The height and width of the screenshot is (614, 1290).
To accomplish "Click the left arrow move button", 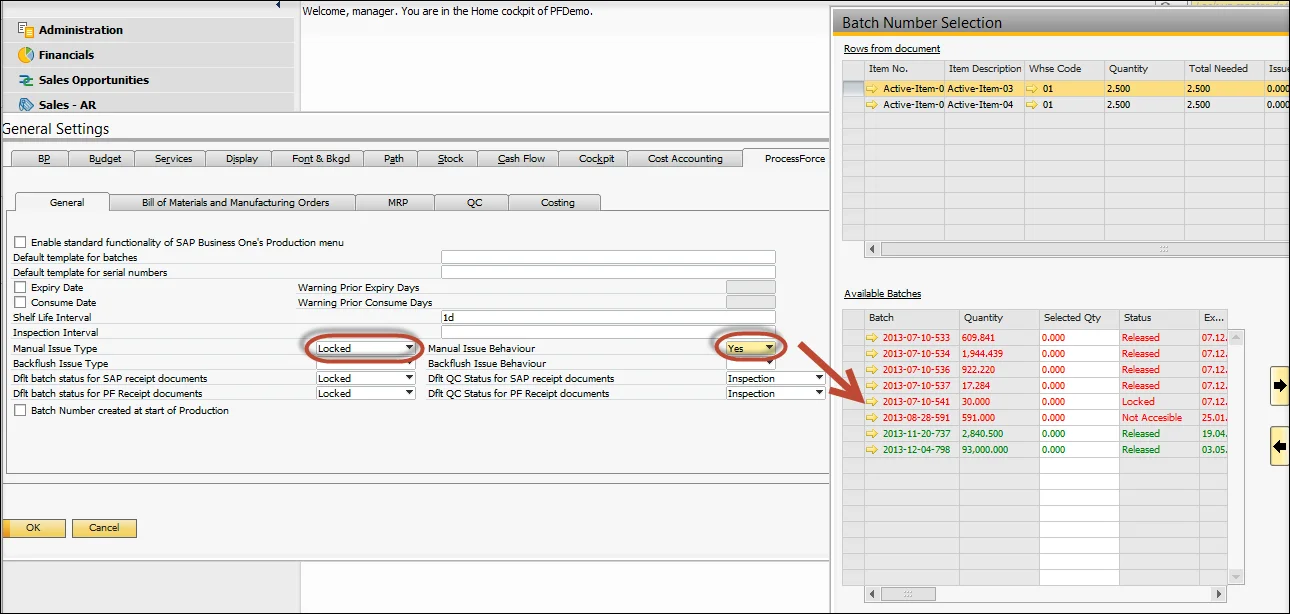I will 1279,446.
